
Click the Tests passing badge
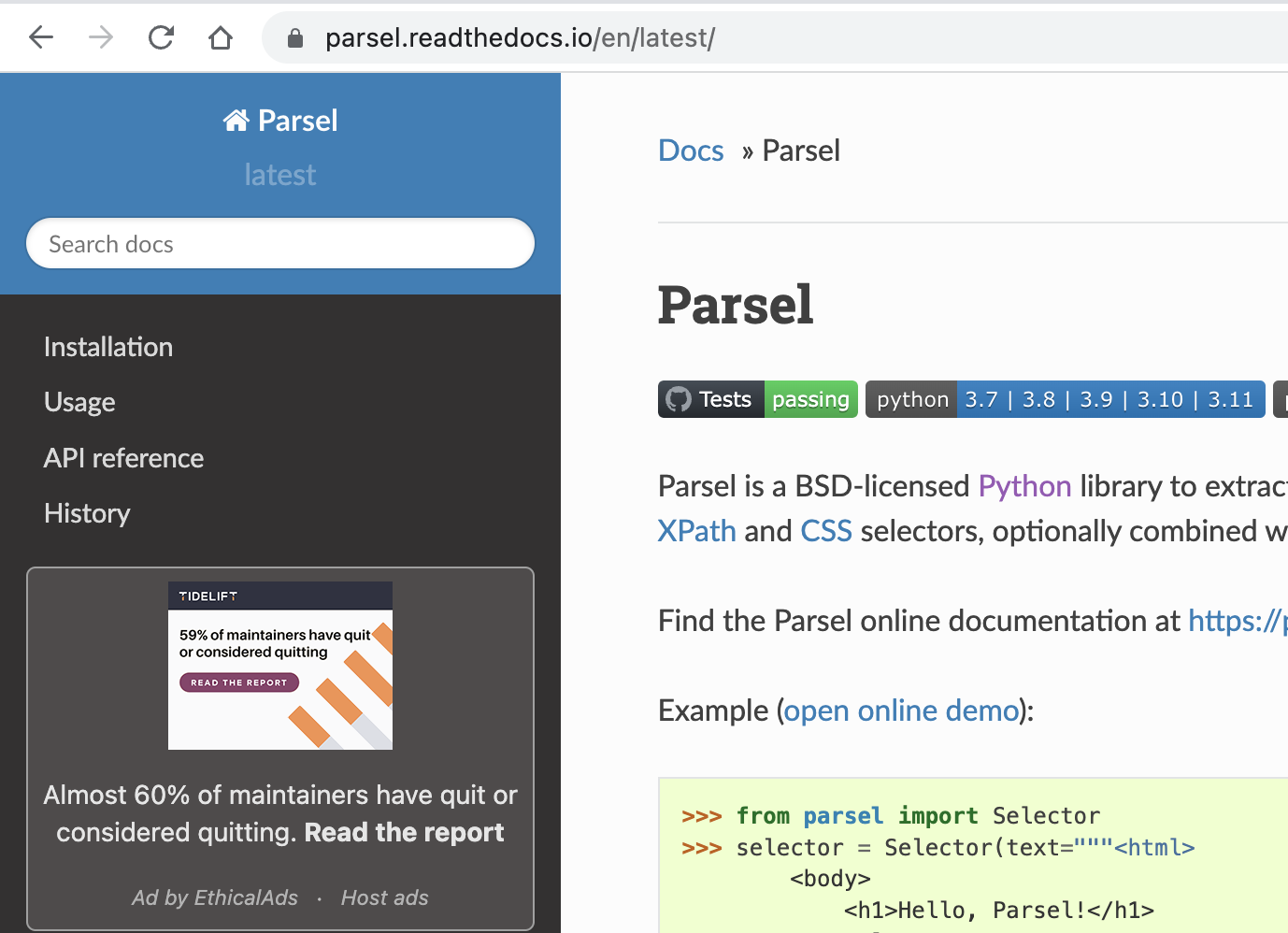(758, 399)
